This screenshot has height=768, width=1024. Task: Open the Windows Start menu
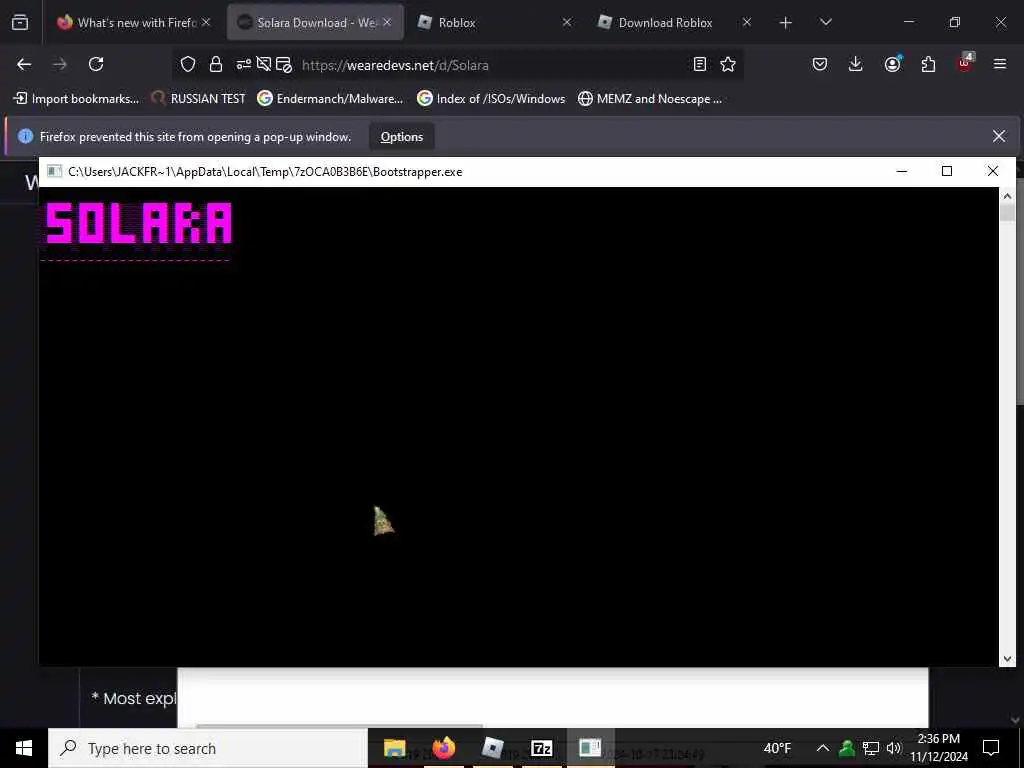coord(24,748)
